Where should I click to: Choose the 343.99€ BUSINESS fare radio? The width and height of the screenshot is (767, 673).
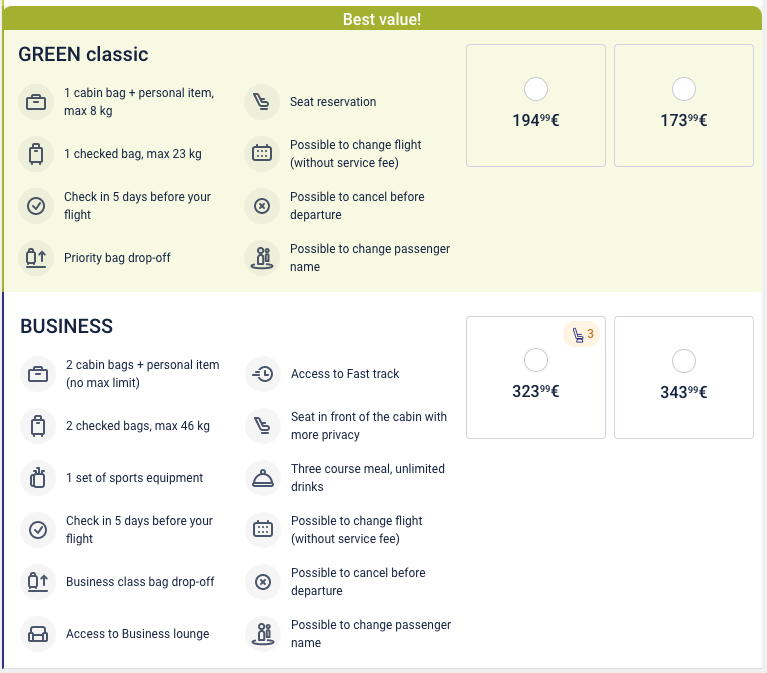coord(683,361)
